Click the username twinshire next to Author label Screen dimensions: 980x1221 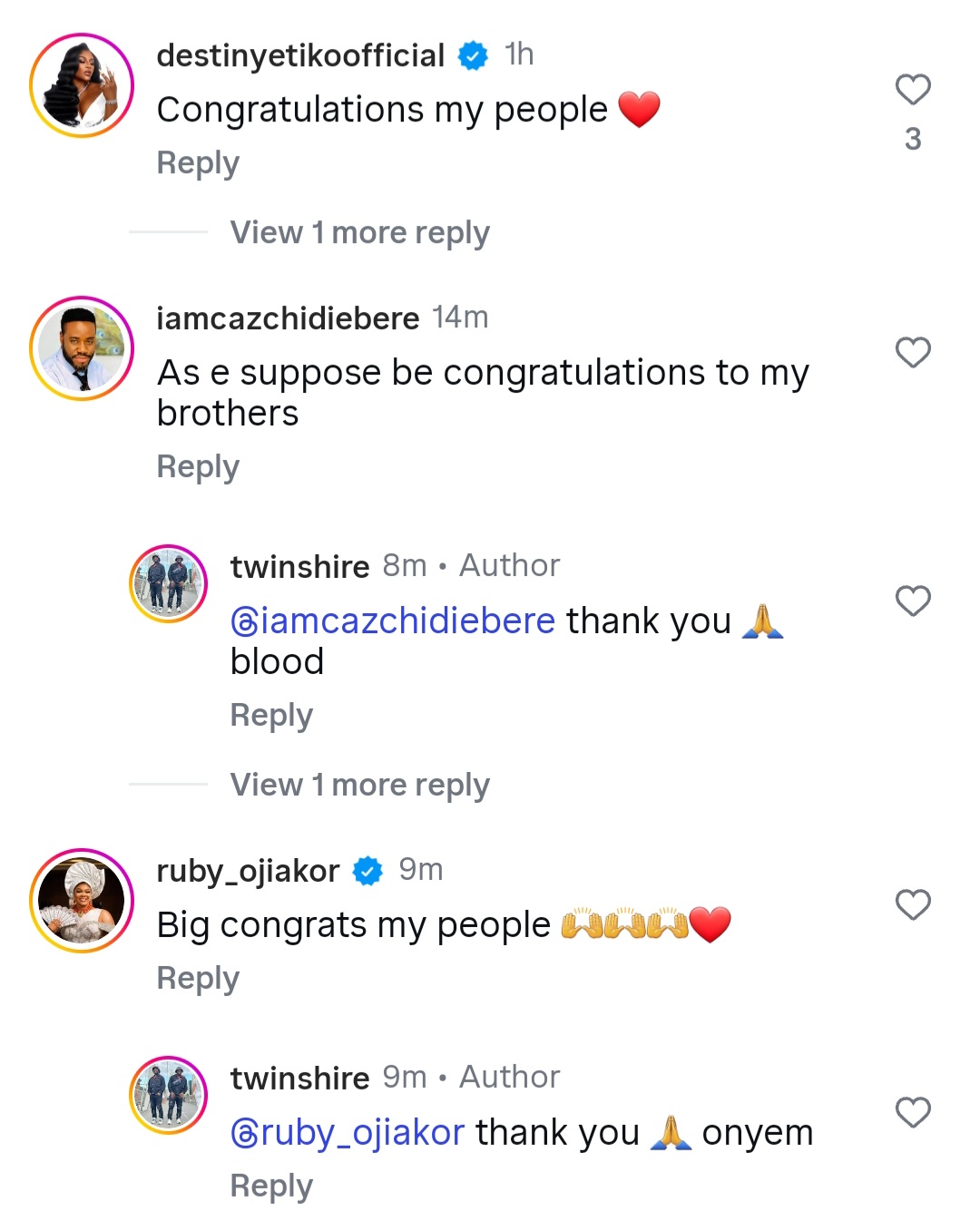299,565
